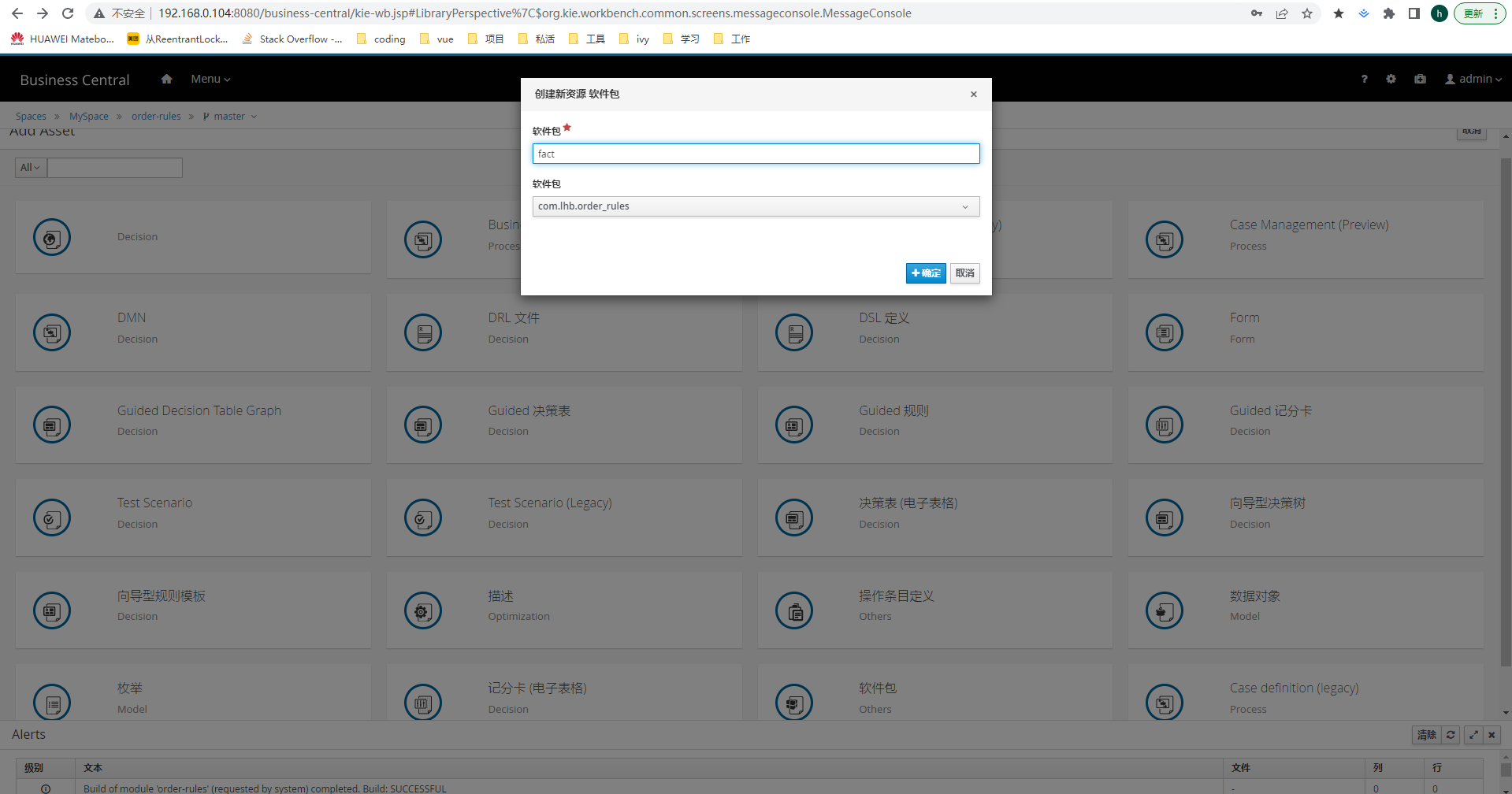This screenshot has width=1512, height=794.
Task: Confirm with the 确定 button
Action: (925, 273)
